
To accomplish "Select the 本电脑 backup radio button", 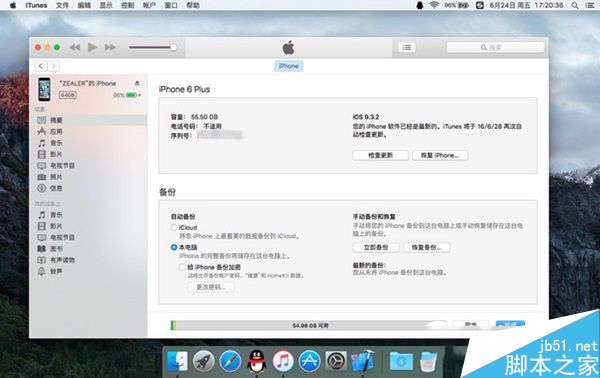I will tap(174, 247).
